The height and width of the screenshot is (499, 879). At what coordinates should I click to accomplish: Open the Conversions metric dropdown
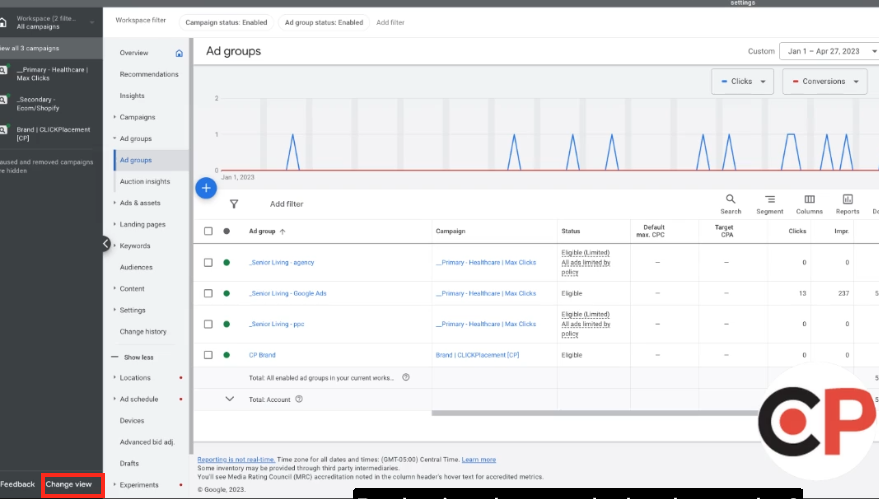point(820,82)
